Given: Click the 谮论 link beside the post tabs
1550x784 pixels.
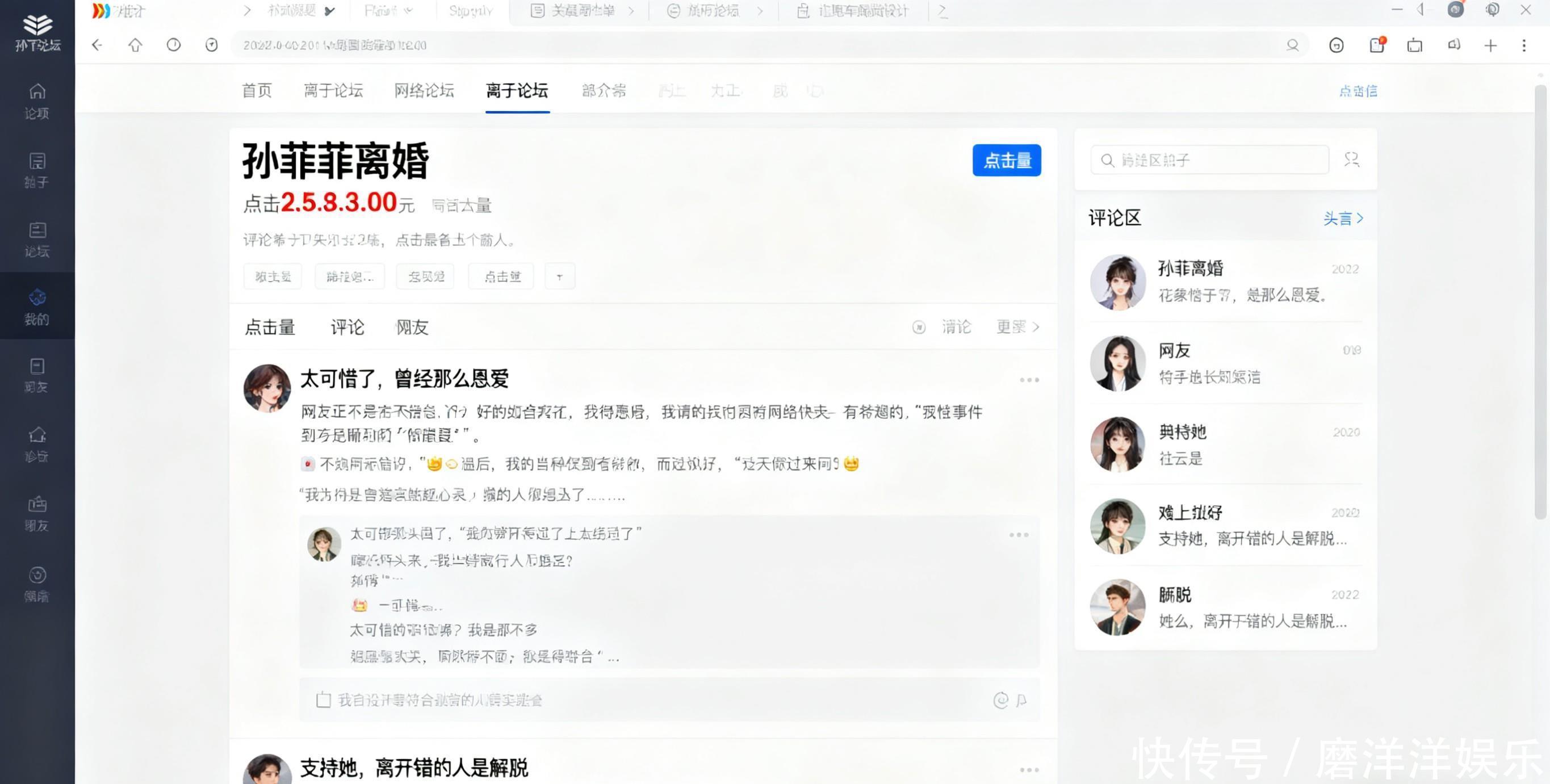Looking at the screenshot, I should (956, 327).
